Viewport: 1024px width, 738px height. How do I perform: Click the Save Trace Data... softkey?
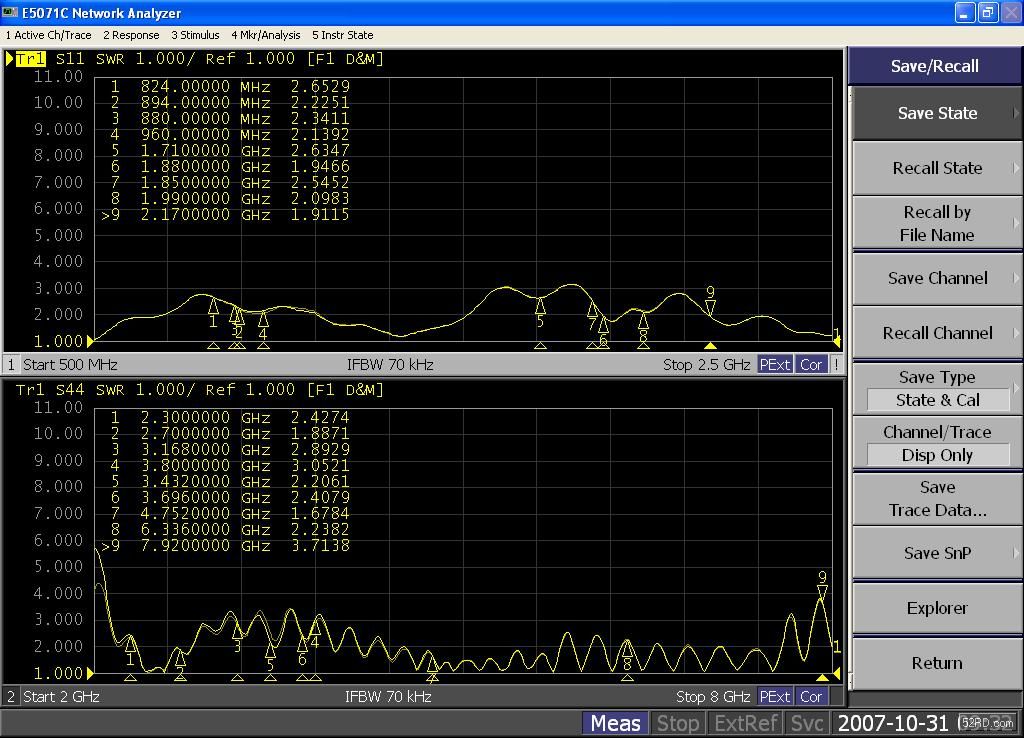tap(936, 498)
